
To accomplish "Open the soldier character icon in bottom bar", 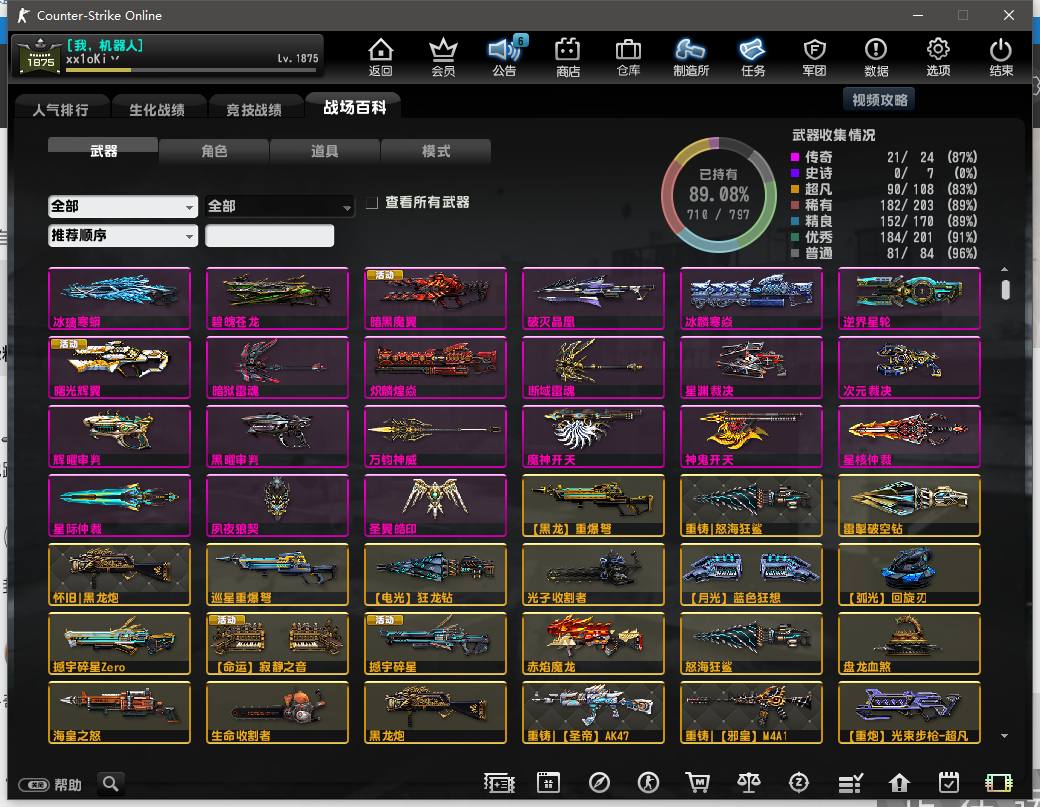I will click(648, 783).
